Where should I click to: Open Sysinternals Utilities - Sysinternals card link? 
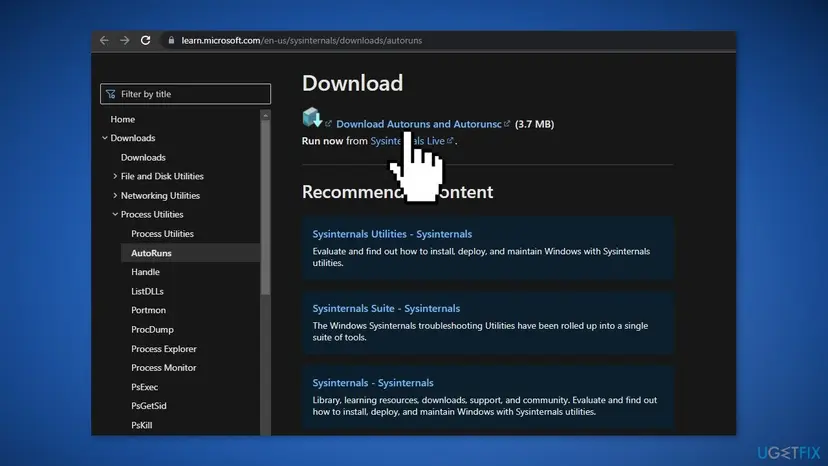(392, 234)
